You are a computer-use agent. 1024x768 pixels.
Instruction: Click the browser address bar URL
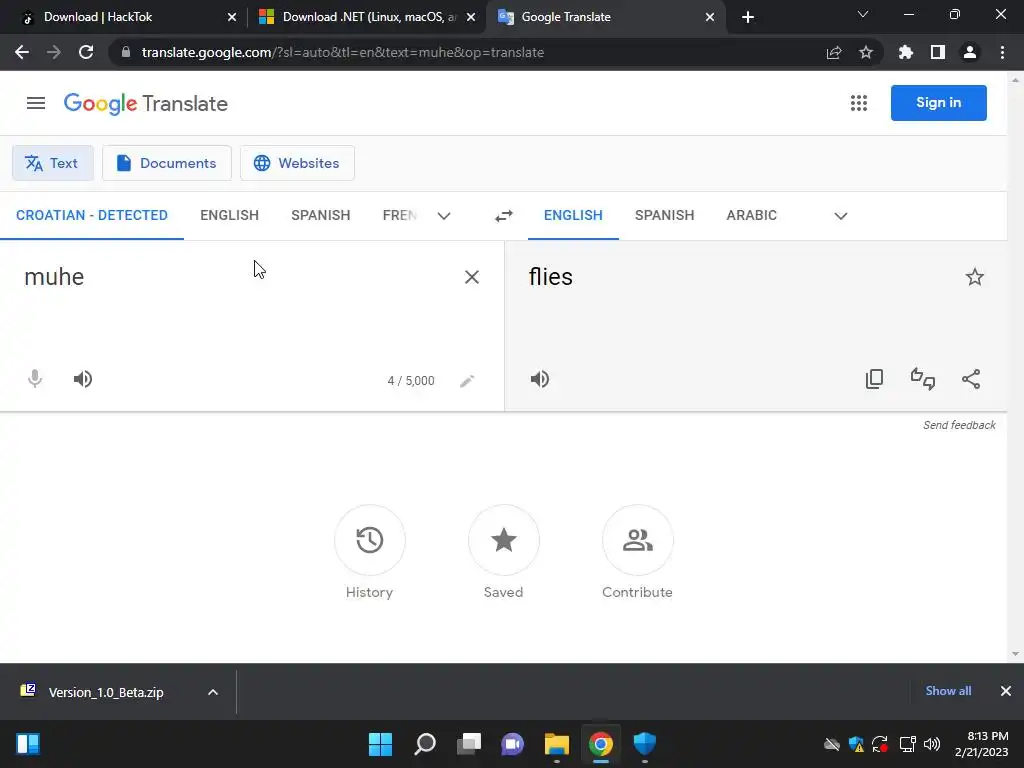click(343, 52)
